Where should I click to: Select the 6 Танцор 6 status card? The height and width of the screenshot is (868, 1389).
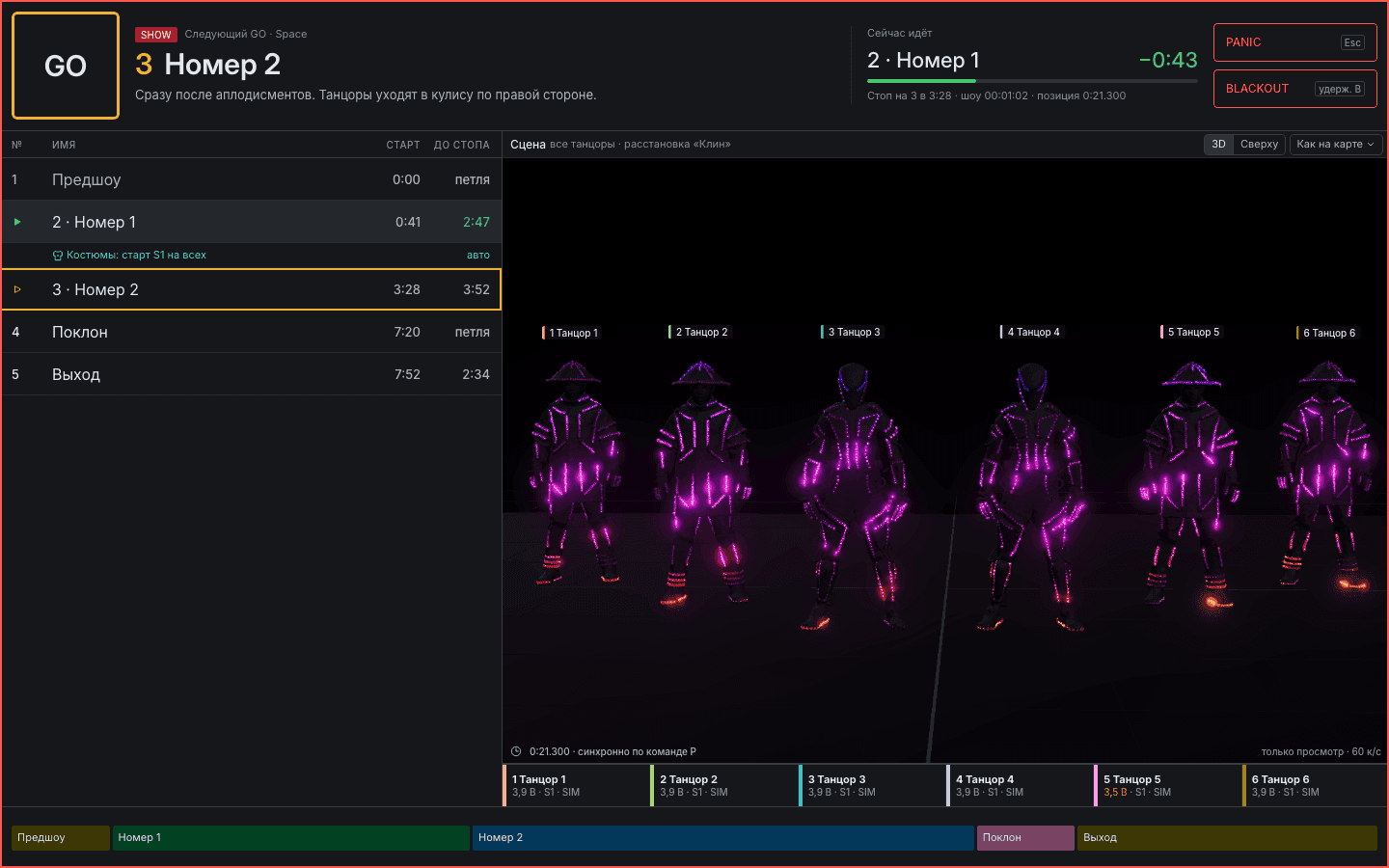pos(1316,785)
